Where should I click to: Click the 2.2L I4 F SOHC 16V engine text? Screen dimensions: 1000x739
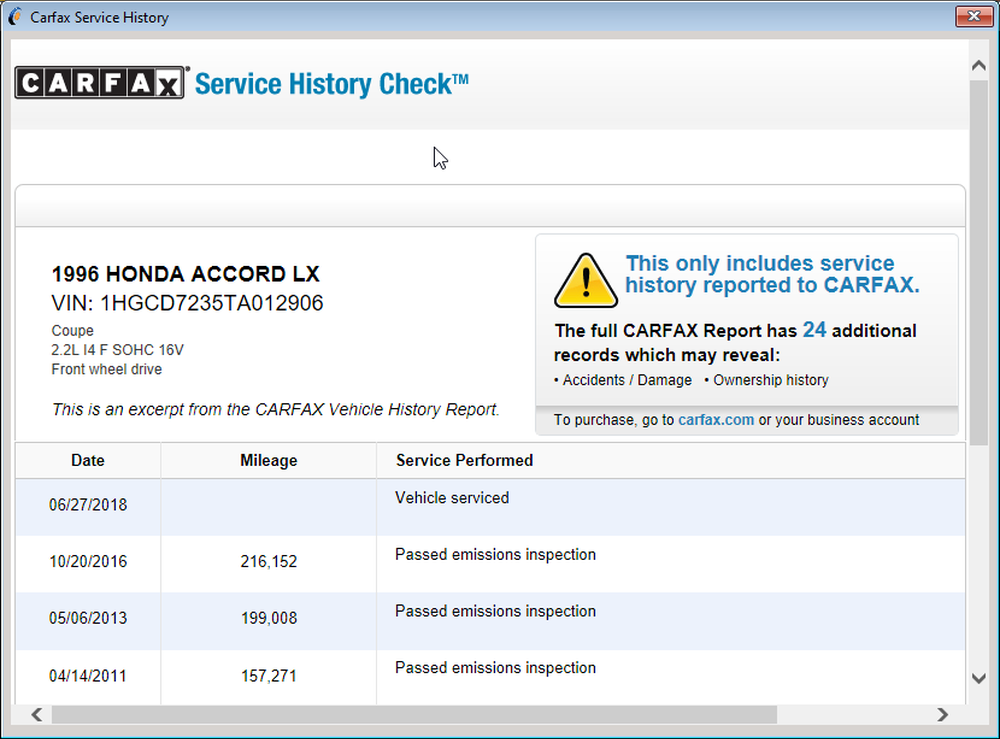tap(117, 350)
